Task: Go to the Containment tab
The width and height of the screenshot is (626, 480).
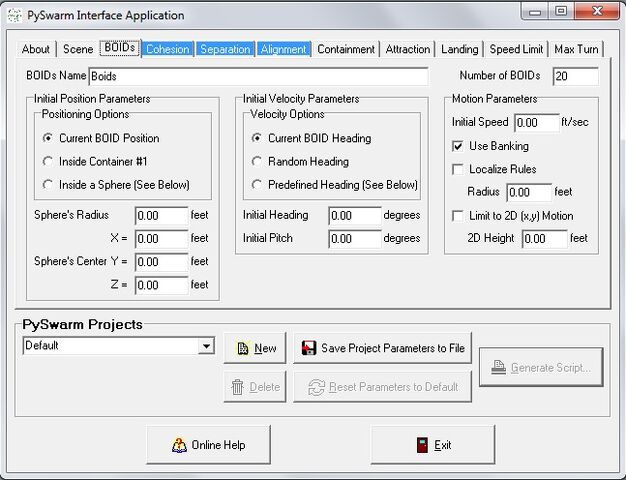Action: 346,49
